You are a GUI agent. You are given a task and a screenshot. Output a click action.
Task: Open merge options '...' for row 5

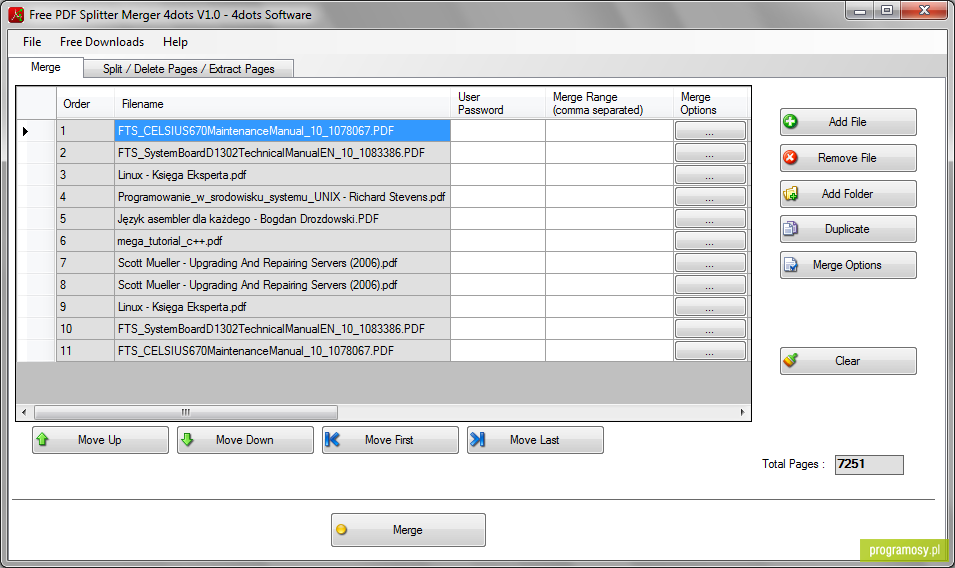[x=710, y=219]
